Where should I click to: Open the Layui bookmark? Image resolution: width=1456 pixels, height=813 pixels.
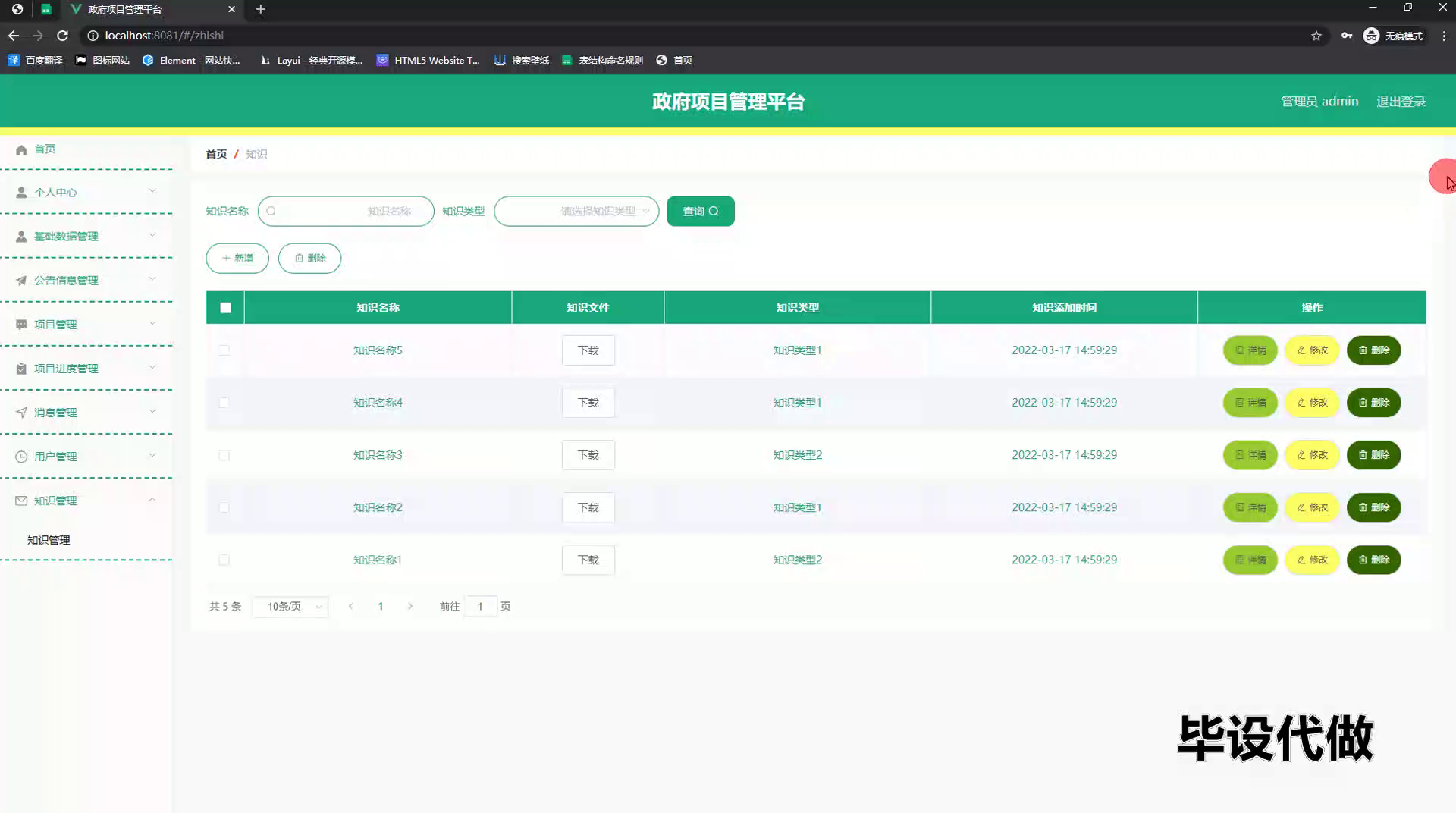311,61
